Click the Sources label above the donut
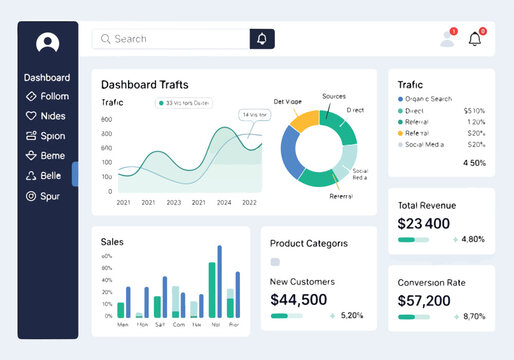Screen dimensions: 514x360 coord(334,96)
